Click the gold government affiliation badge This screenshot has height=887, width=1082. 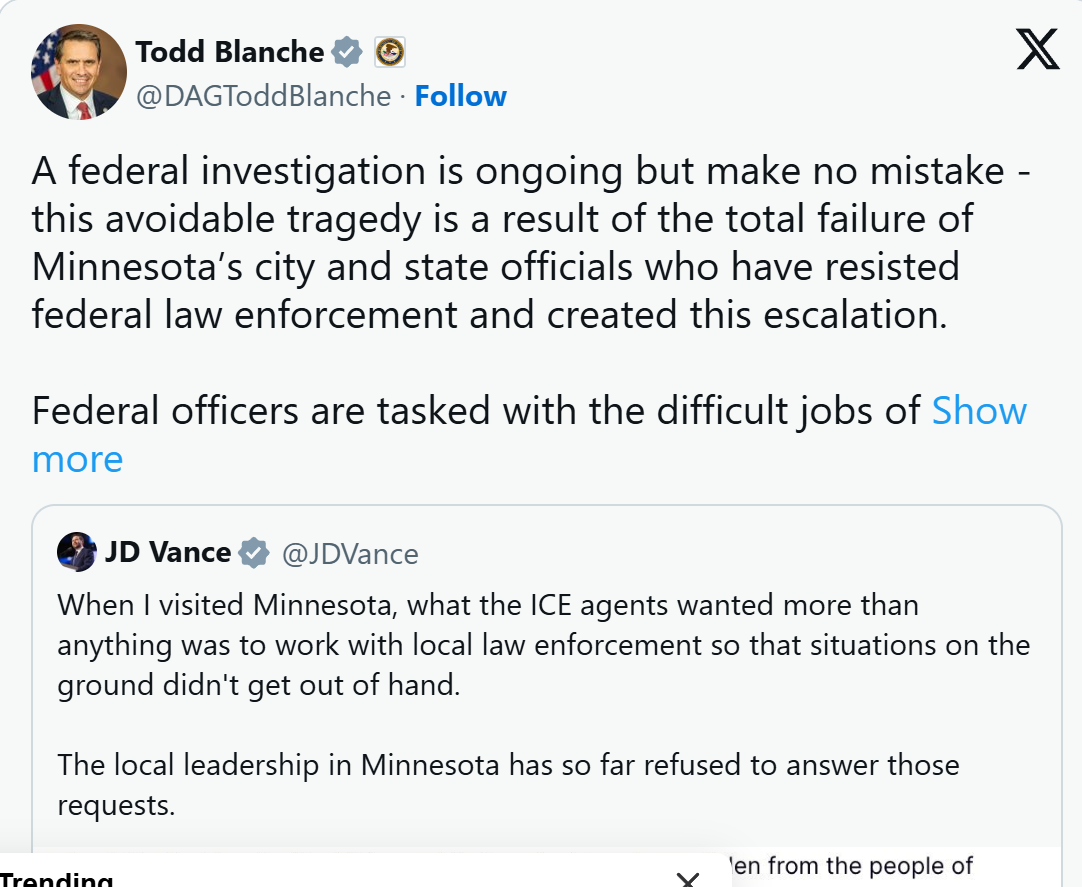(389, 51)
